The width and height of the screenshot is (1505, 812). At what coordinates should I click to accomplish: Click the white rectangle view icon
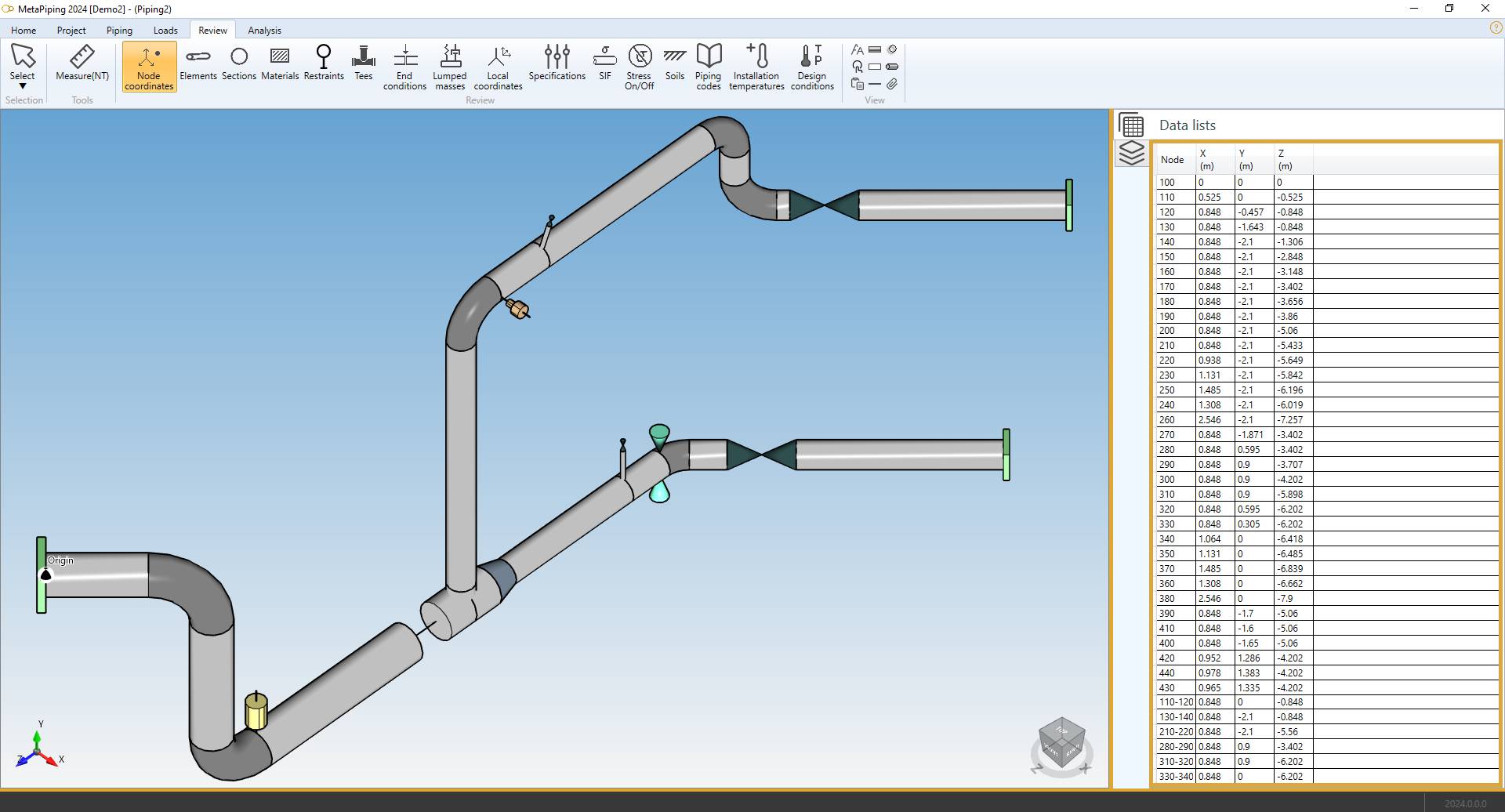(875, 67)
